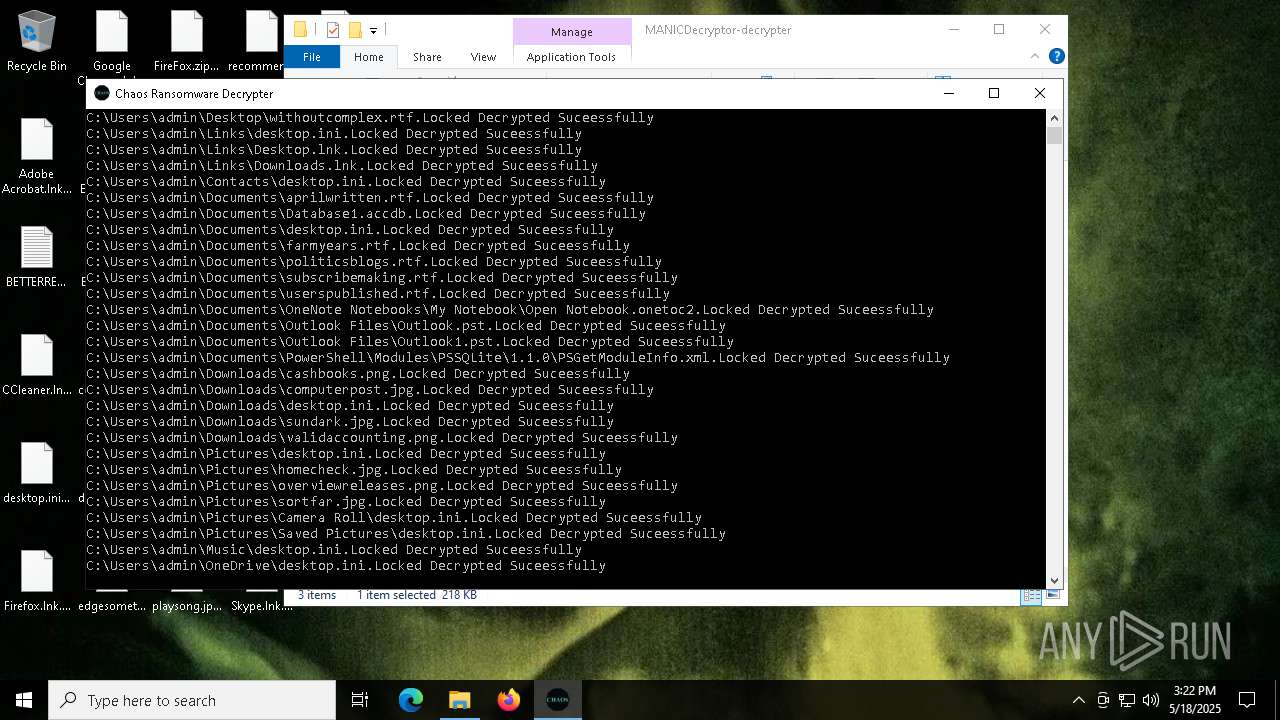Click the Chaos decrypter taskbar icon
This screenshot has height=720, width=1280.
(557, 700)
